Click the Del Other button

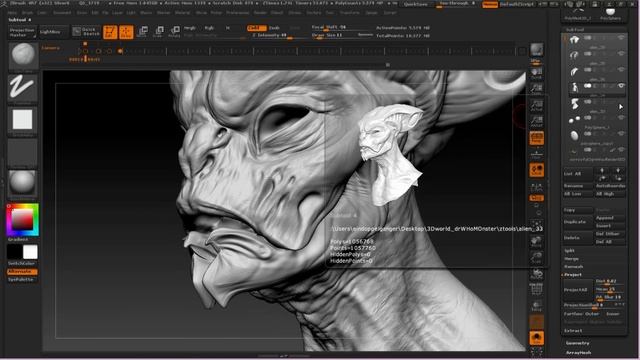(x=609, y=234)
